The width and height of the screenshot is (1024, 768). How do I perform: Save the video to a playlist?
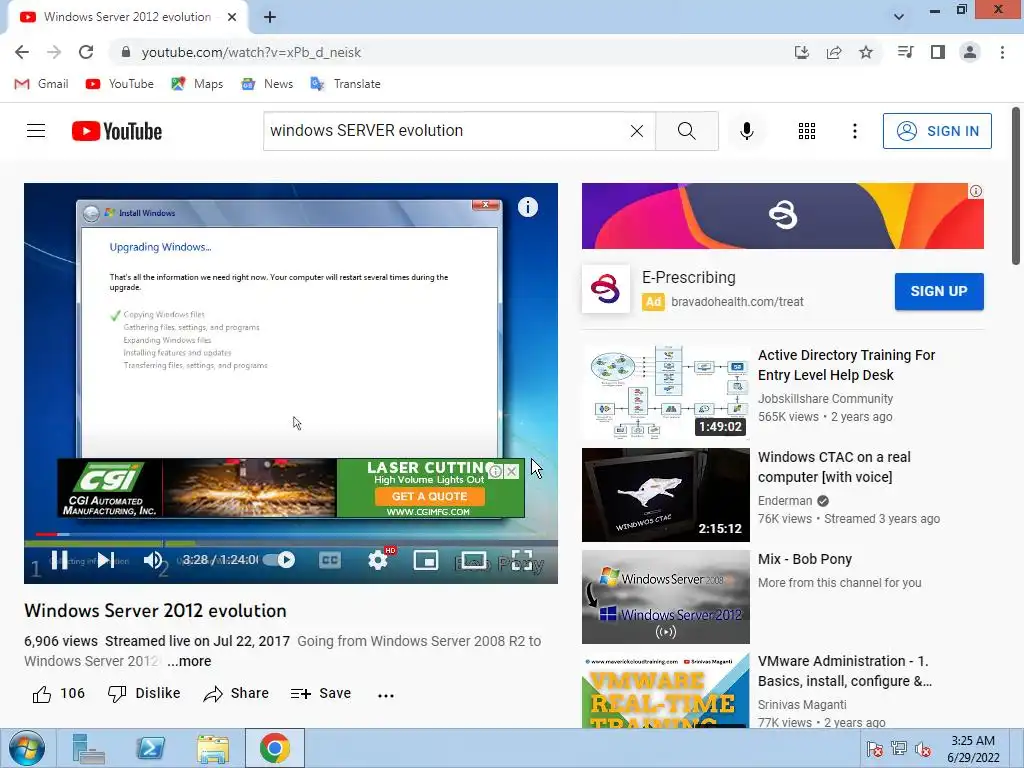tap(321, 694)
